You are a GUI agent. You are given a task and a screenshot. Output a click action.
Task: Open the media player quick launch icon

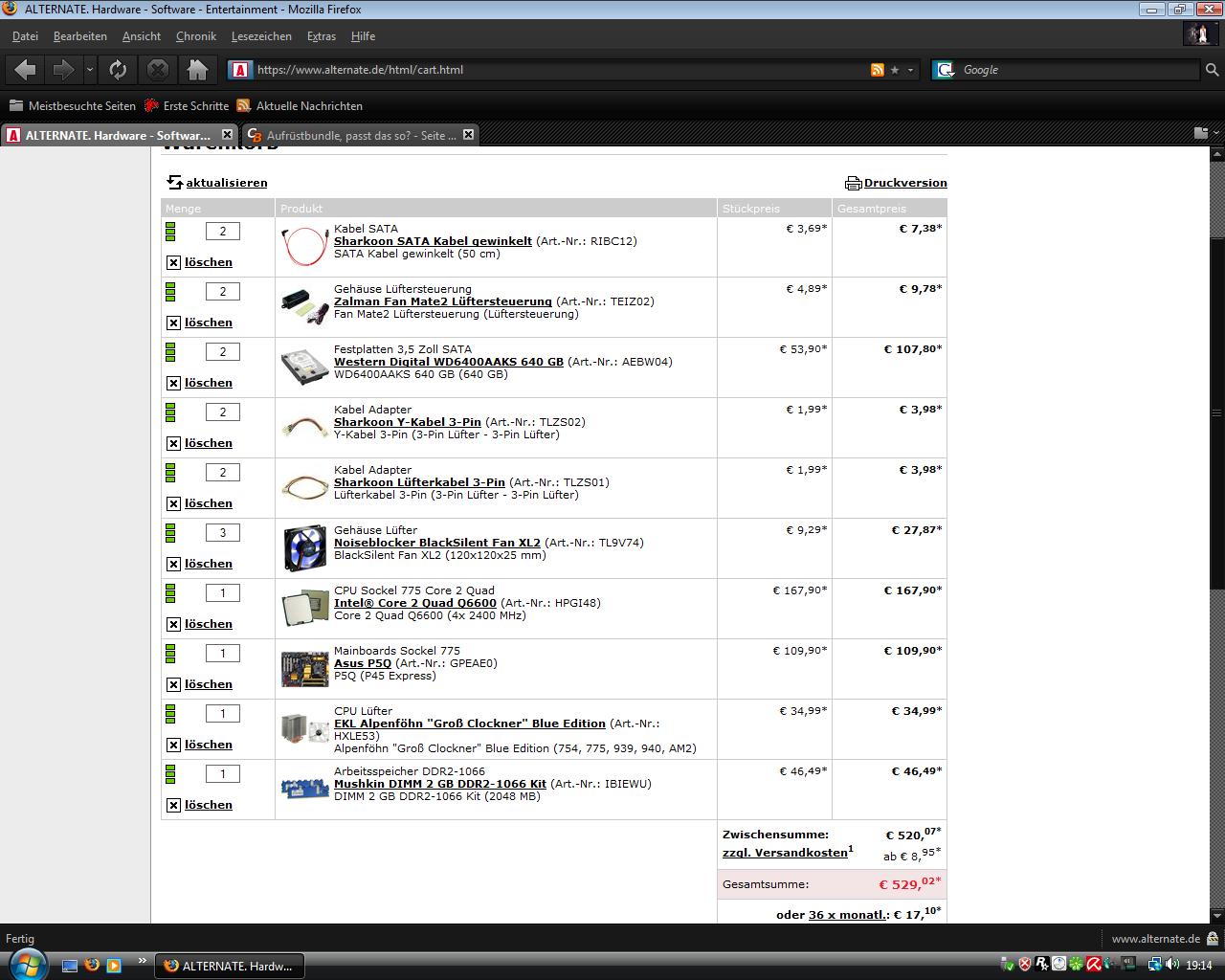114,966
